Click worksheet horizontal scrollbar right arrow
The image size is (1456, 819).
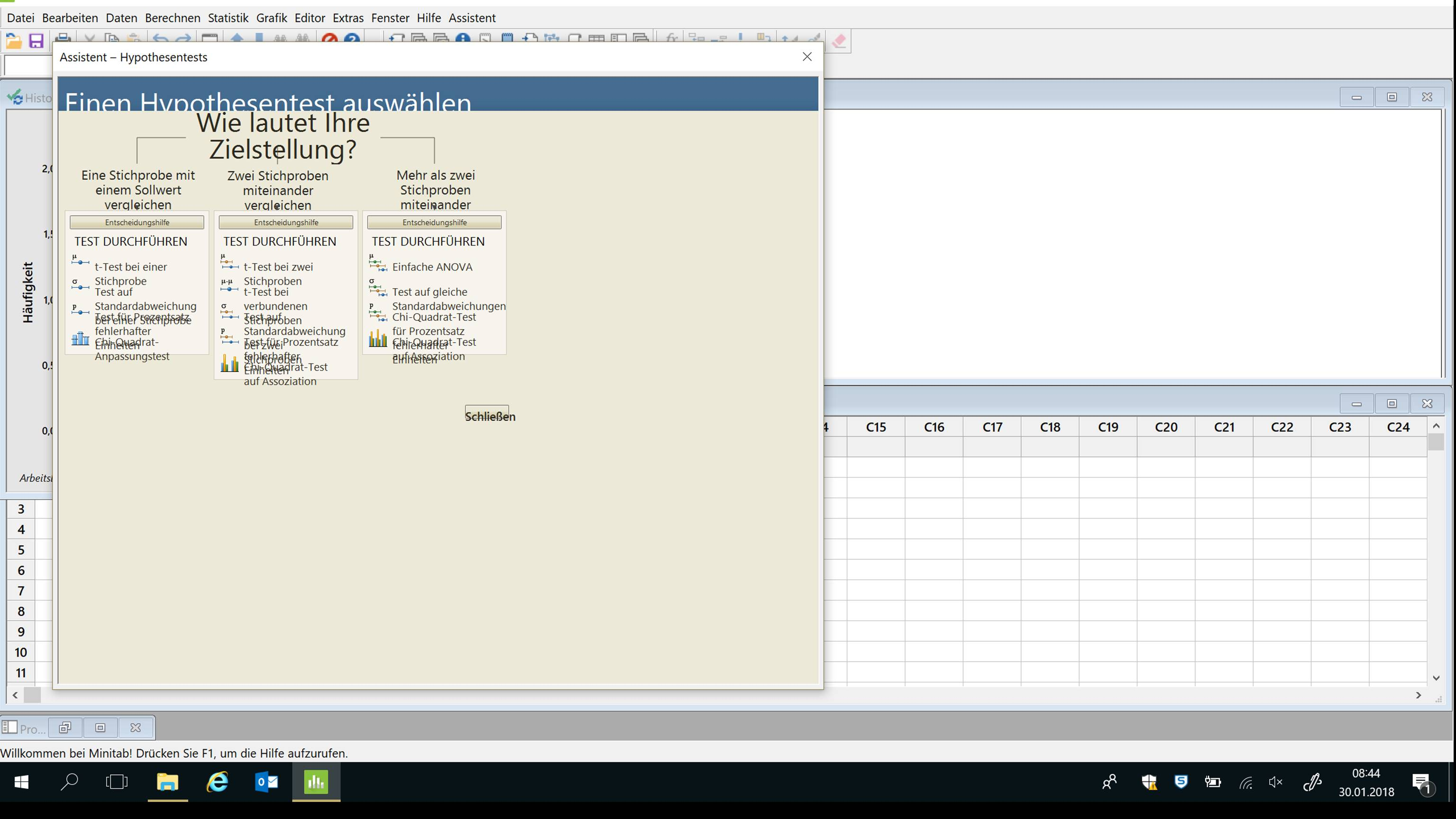click(1418, 695)
